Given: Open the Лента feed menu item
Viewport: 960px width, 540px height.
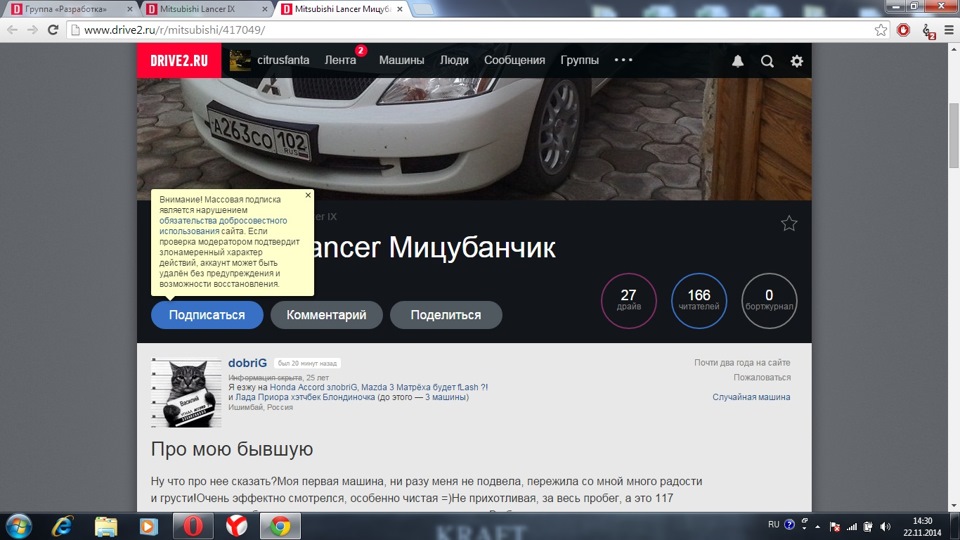Looking at the screenshot, I should 340,60.
